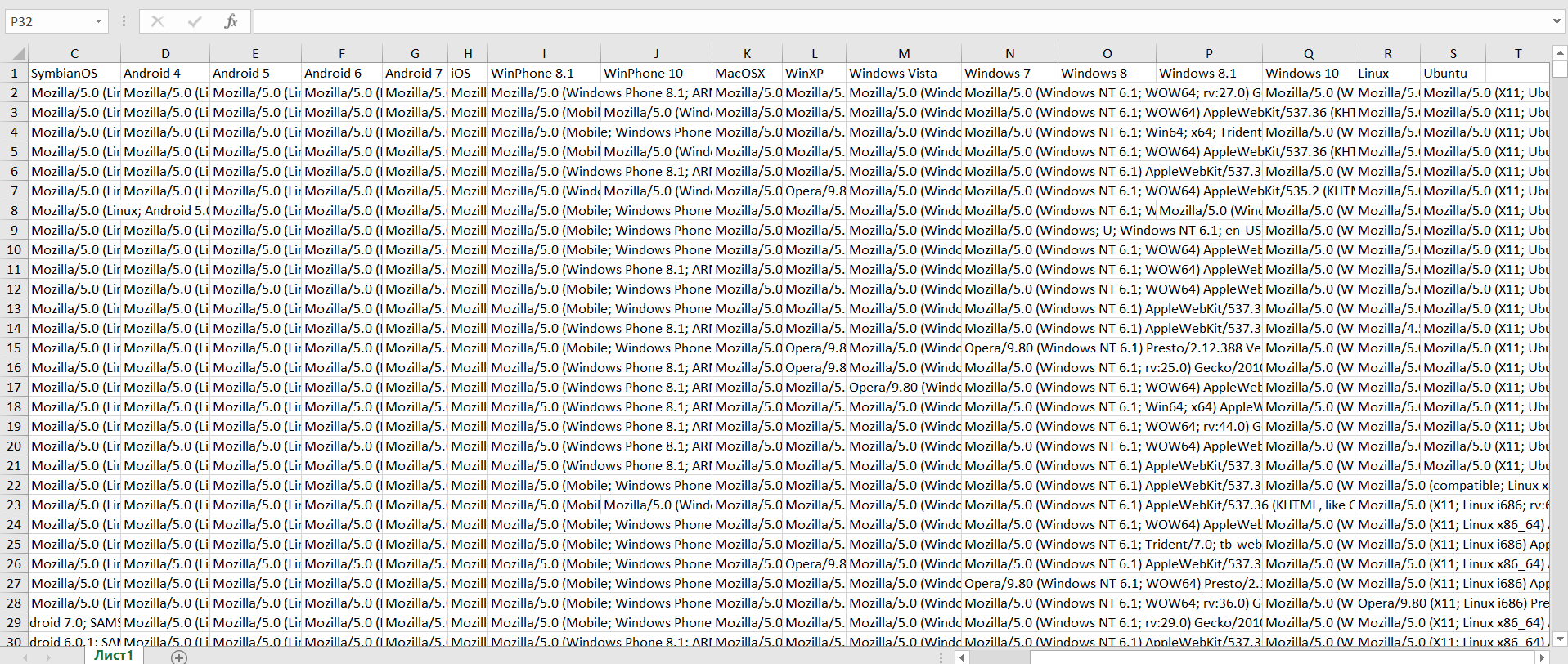
Task: Select the MacOSX header cell
Action: (748, 73)
